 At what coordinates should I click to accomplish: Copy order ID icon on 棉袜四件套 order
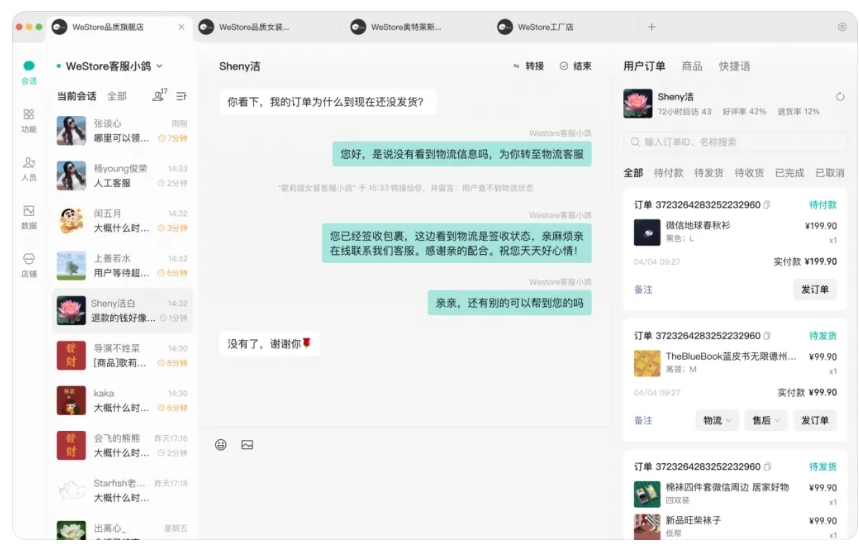coord(767,467)
